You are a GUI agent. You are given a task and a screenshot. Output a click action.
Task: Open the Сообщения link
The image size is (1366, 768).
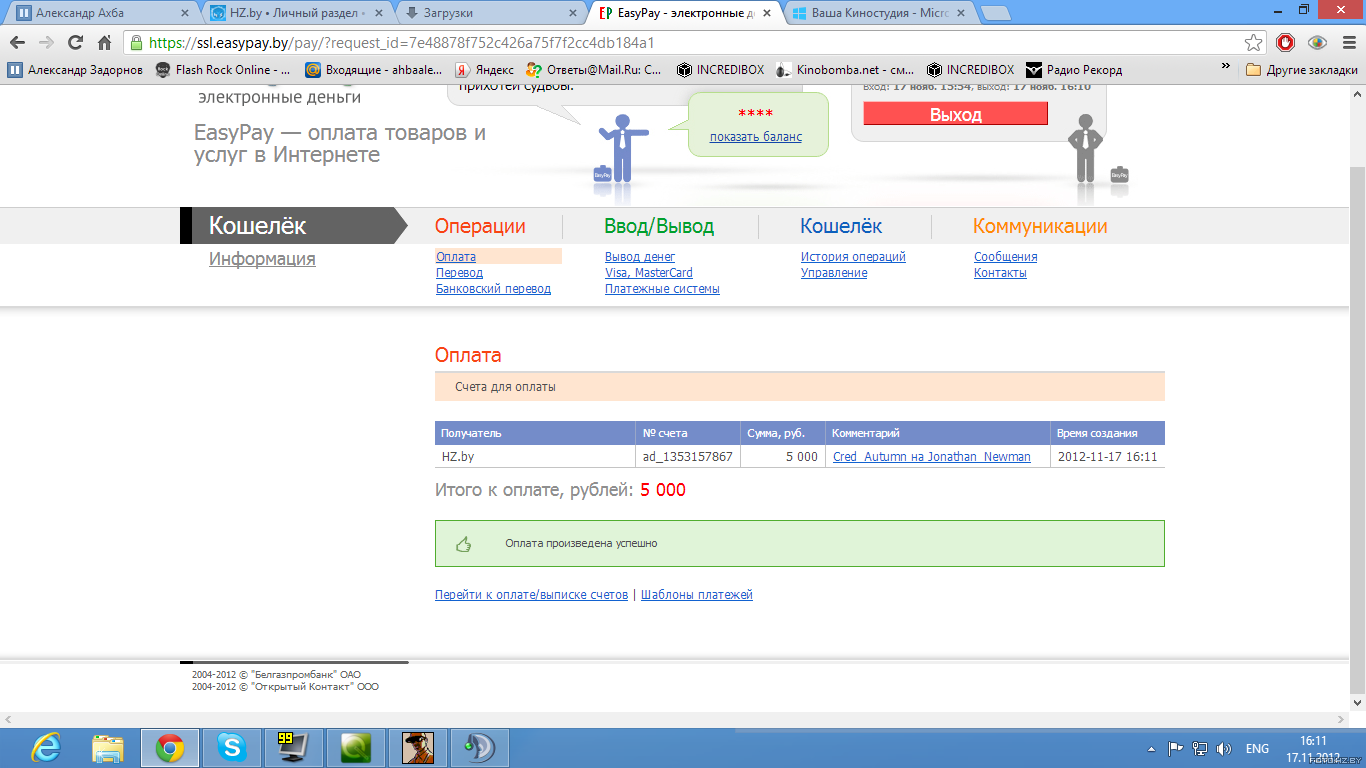click(1006, 257)
